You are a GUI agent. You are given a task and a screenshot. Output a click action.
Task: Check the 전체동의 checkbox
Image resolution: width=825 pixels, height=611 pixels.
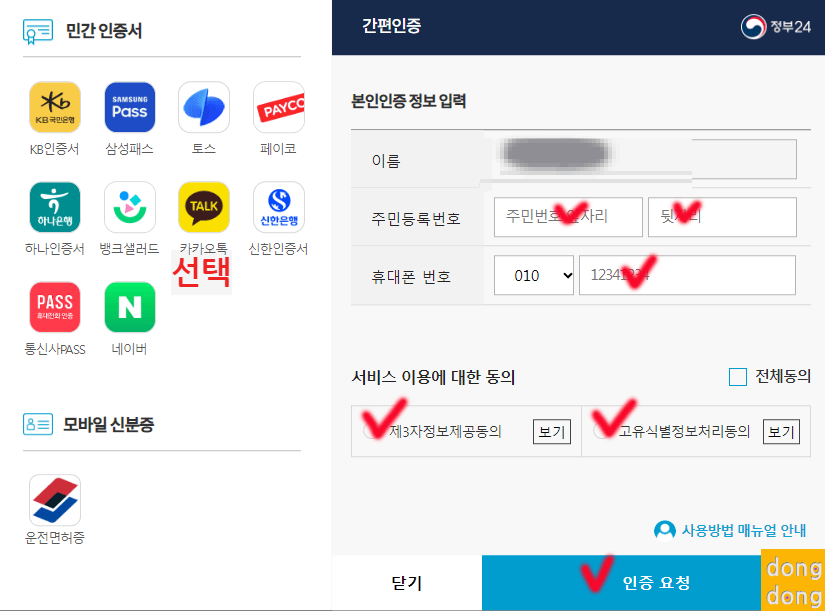(x=738, y=377)
